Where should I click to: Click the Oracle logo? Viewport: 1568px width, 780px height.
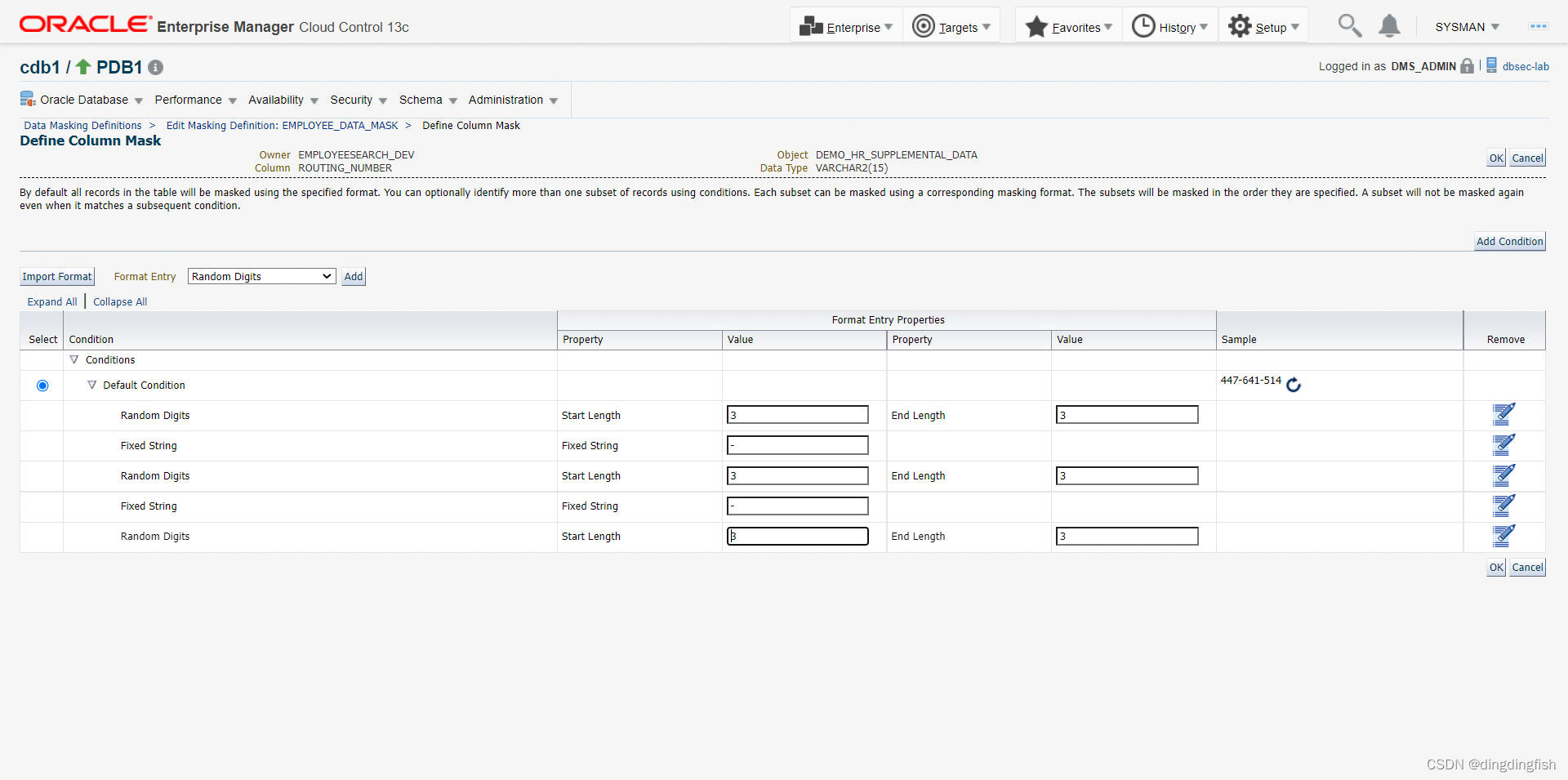pyautogui.click(x=86, y=25)
